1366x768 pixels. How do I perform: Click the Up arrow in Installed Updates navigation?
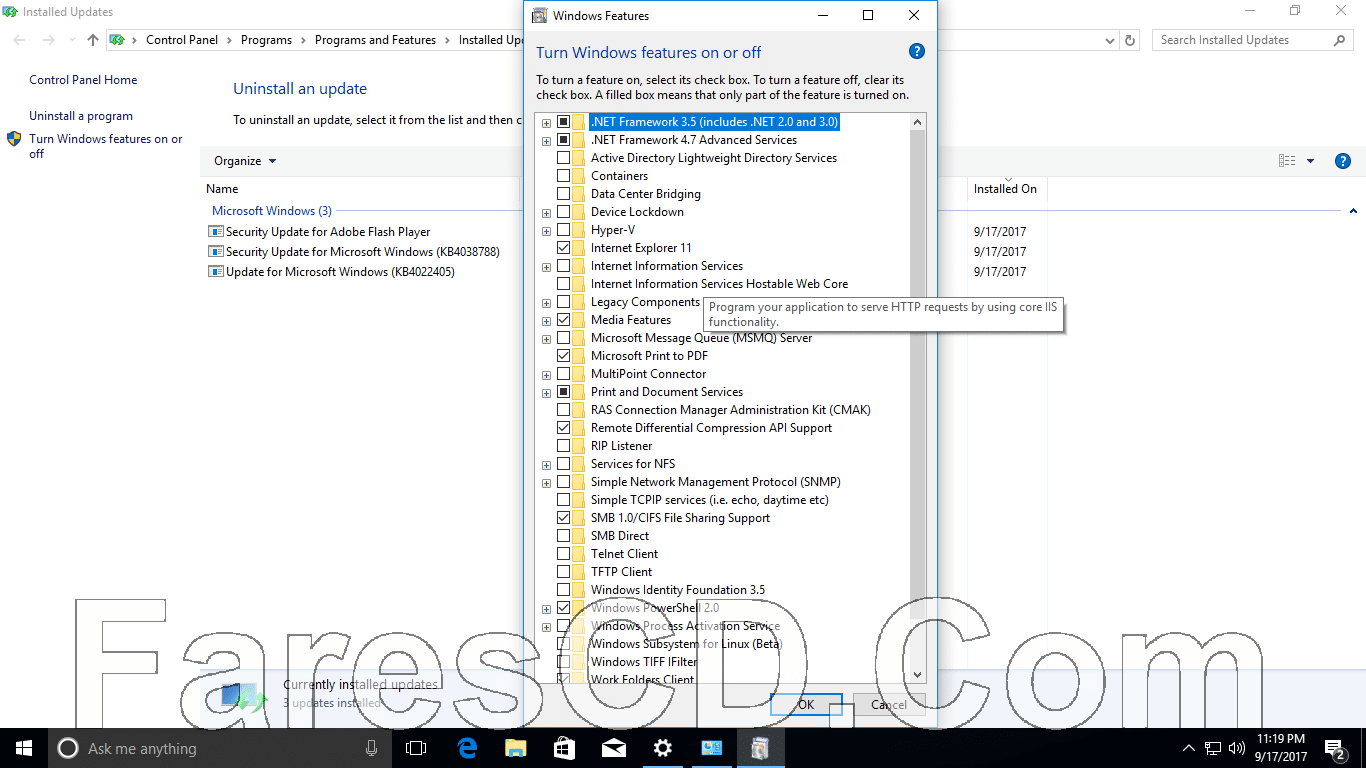point(93,40)
